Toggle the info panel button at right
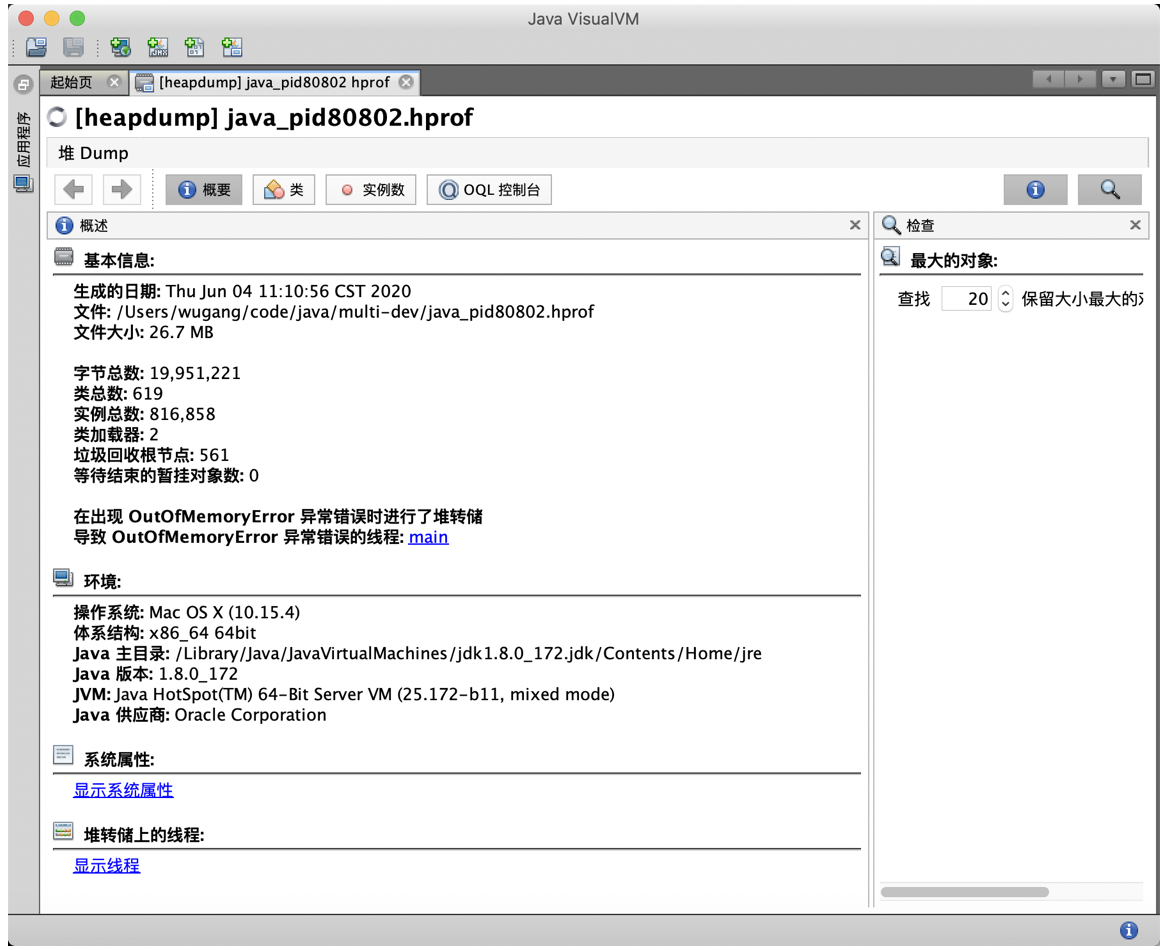This screenshot has height=950, width=1170. click(1035, 190)
